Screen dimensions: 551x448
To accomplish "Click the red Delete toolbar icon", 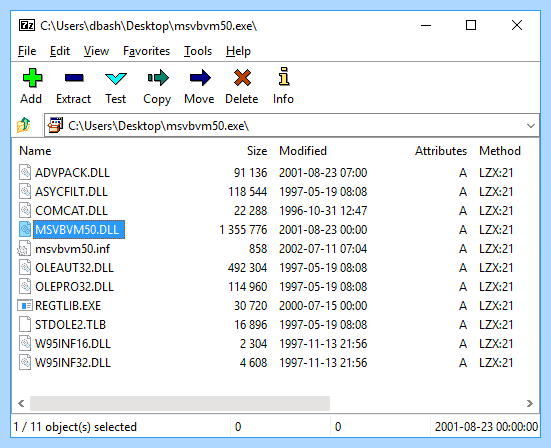I will click(x=242, y=78).
